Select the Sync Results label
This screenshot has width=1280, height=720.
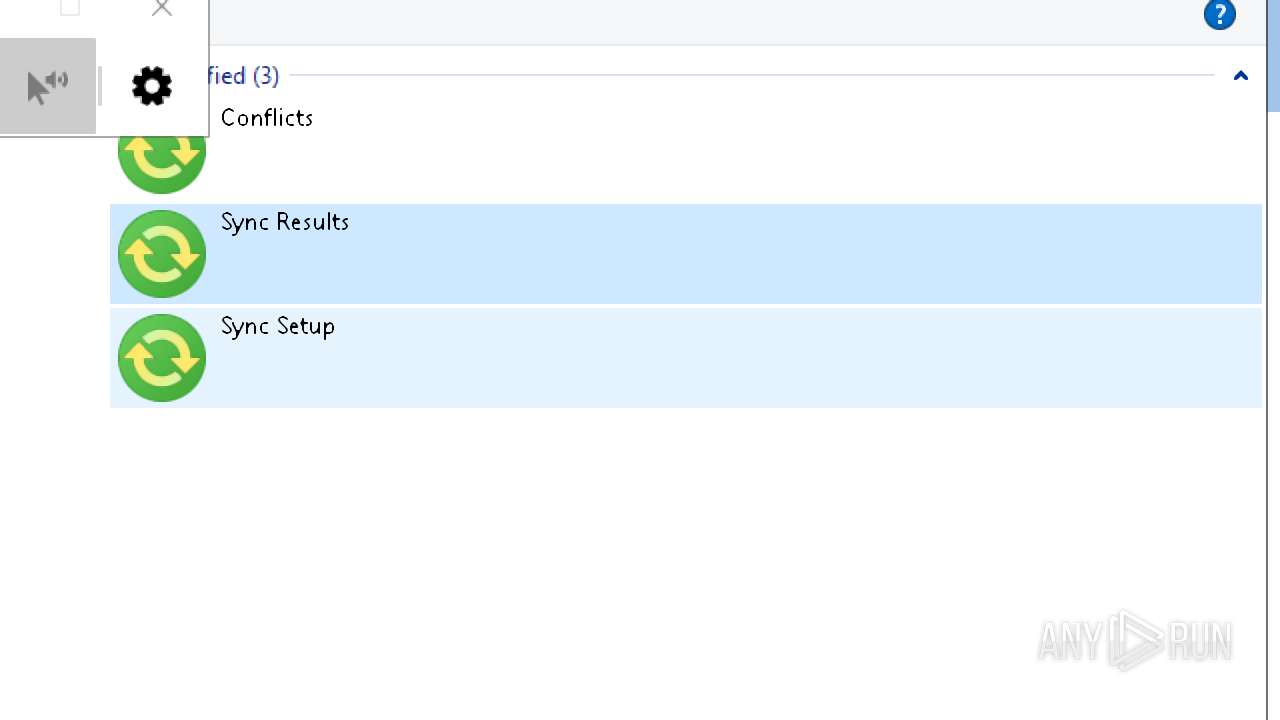pos(285,222)
